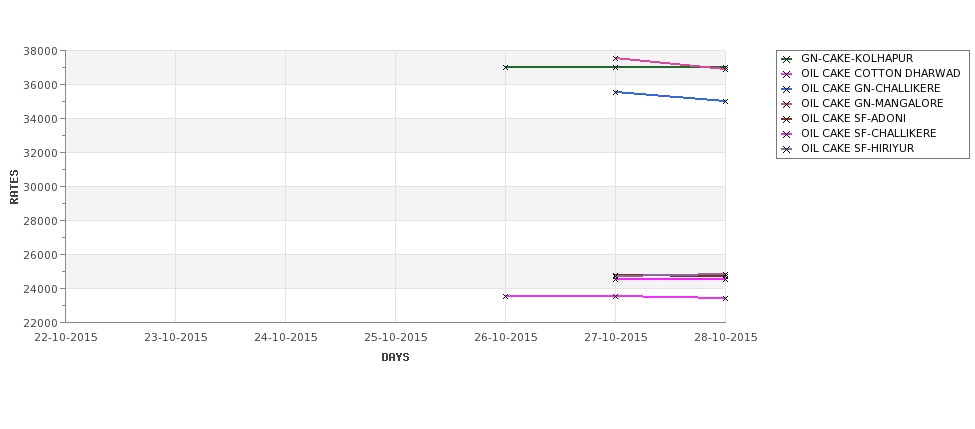Click the GN-CAKE-KOLHAPUR data point on 26-10-2015
This screenshot has width=975, height=429.
506,67
